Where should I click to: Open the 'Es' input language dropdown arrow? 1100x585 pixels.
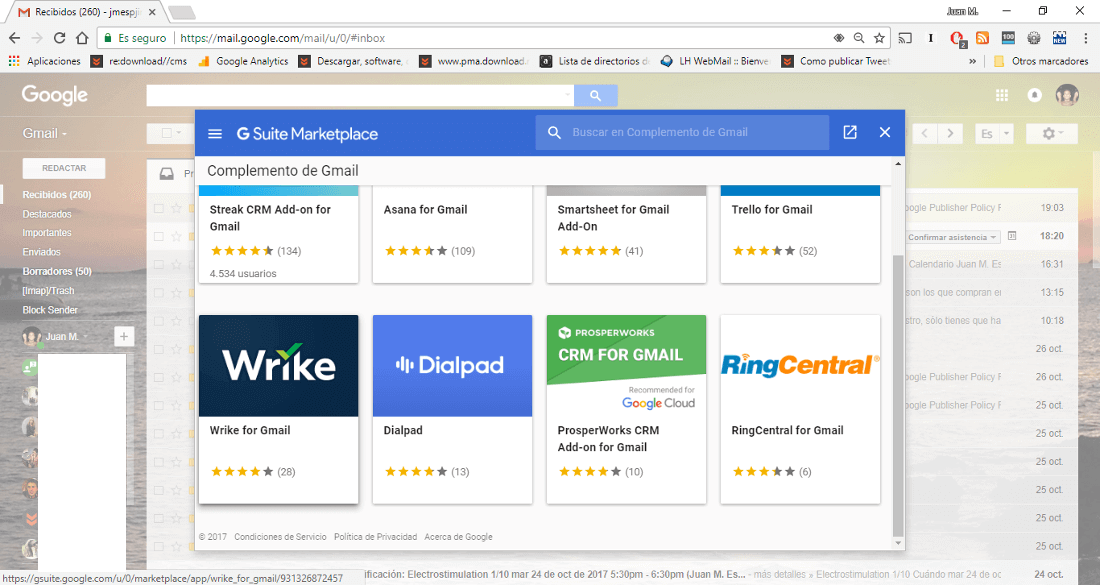click(1006, 133)
